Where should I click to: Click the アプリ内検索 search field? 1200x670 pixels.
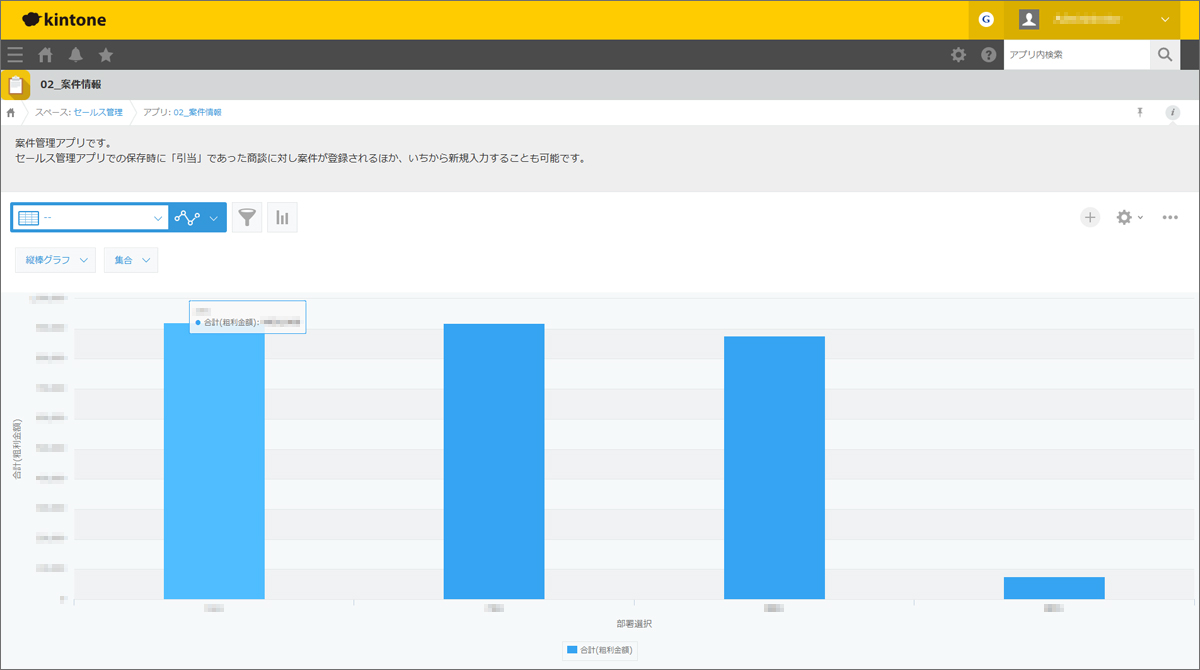1077,55
